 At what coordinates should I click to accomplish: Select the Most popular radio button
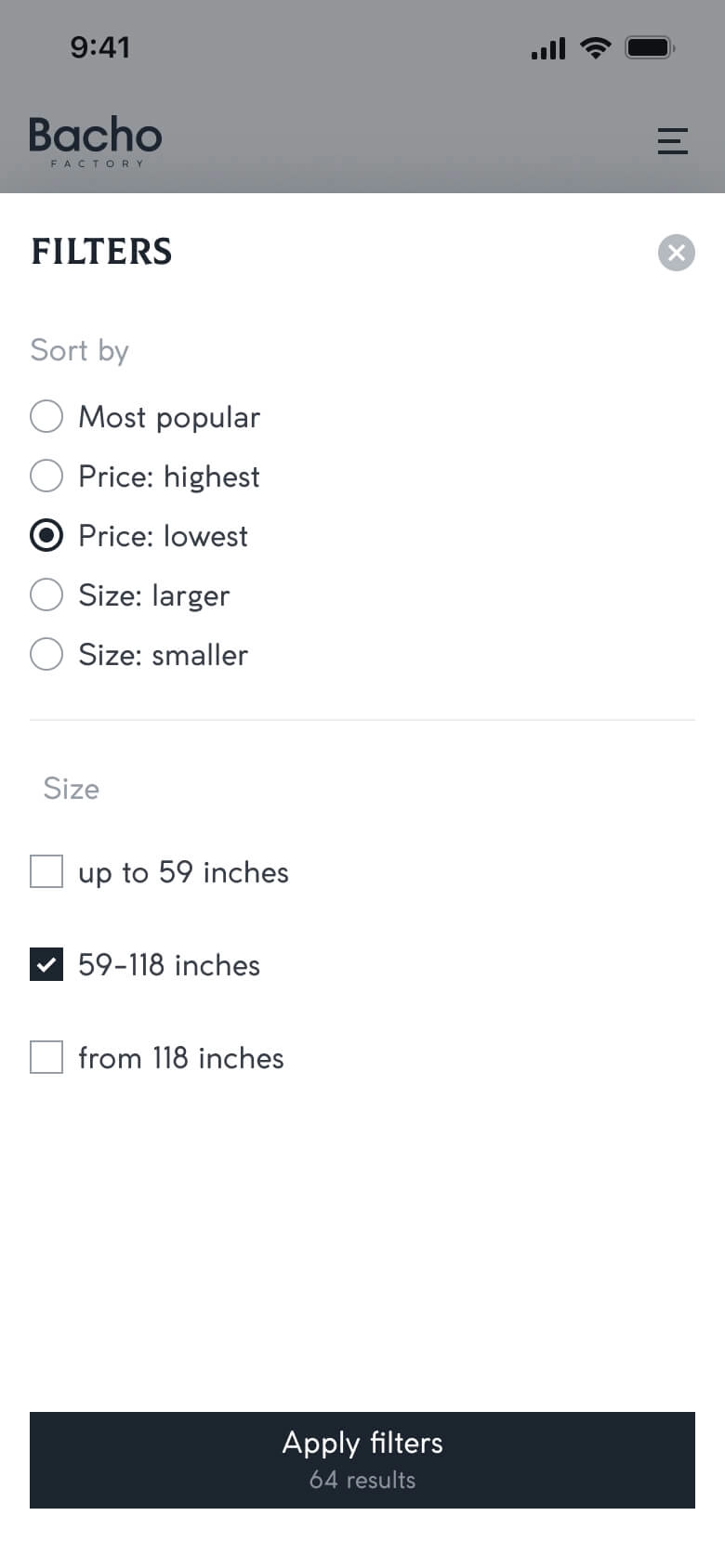[46, 416]
